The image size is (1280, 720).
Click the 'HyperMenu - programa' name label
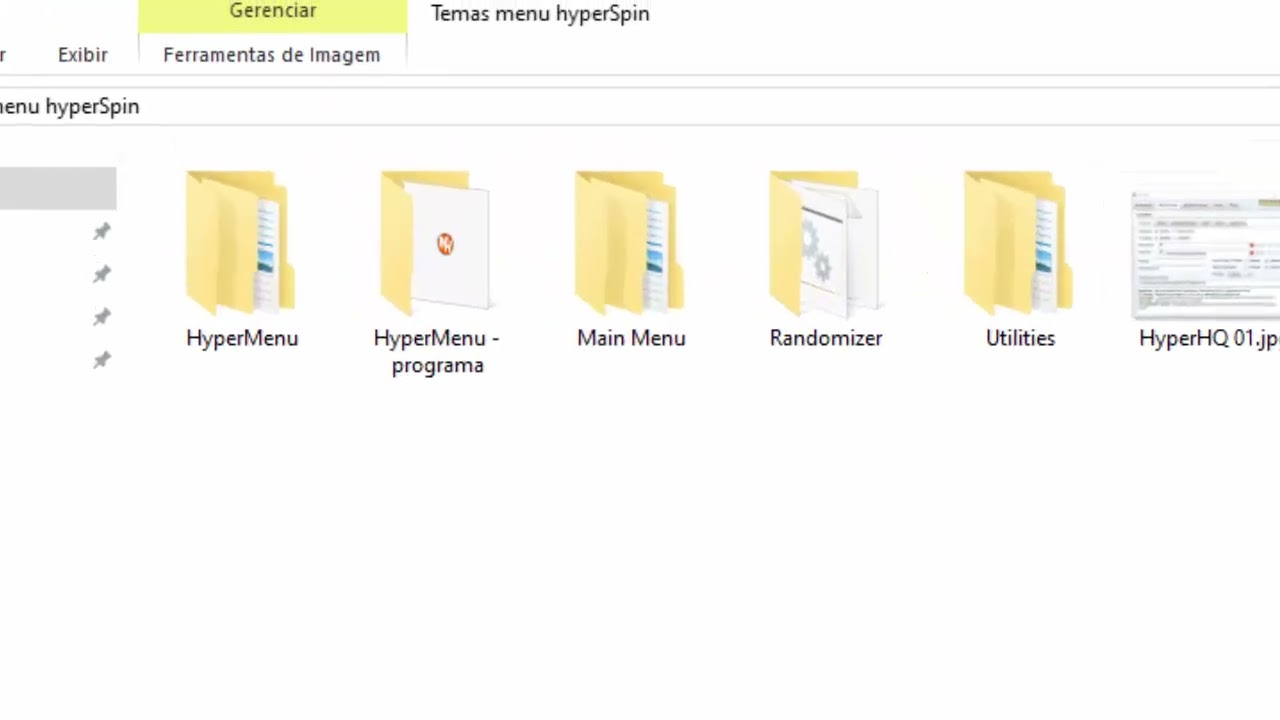click(x=436, y=351)
